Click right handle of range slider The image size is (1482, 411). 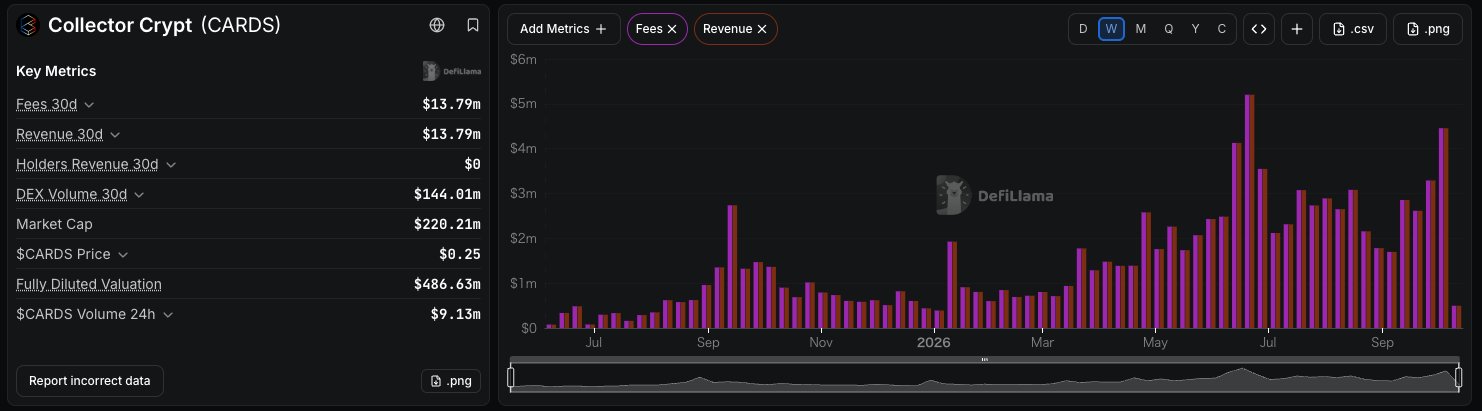[x=1458, y=377]
